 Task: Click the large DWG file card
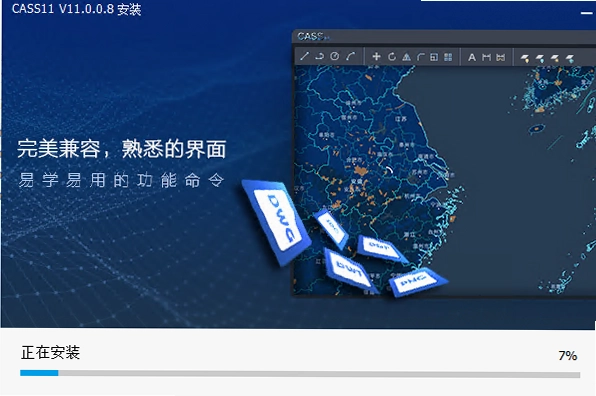[277, 222]
